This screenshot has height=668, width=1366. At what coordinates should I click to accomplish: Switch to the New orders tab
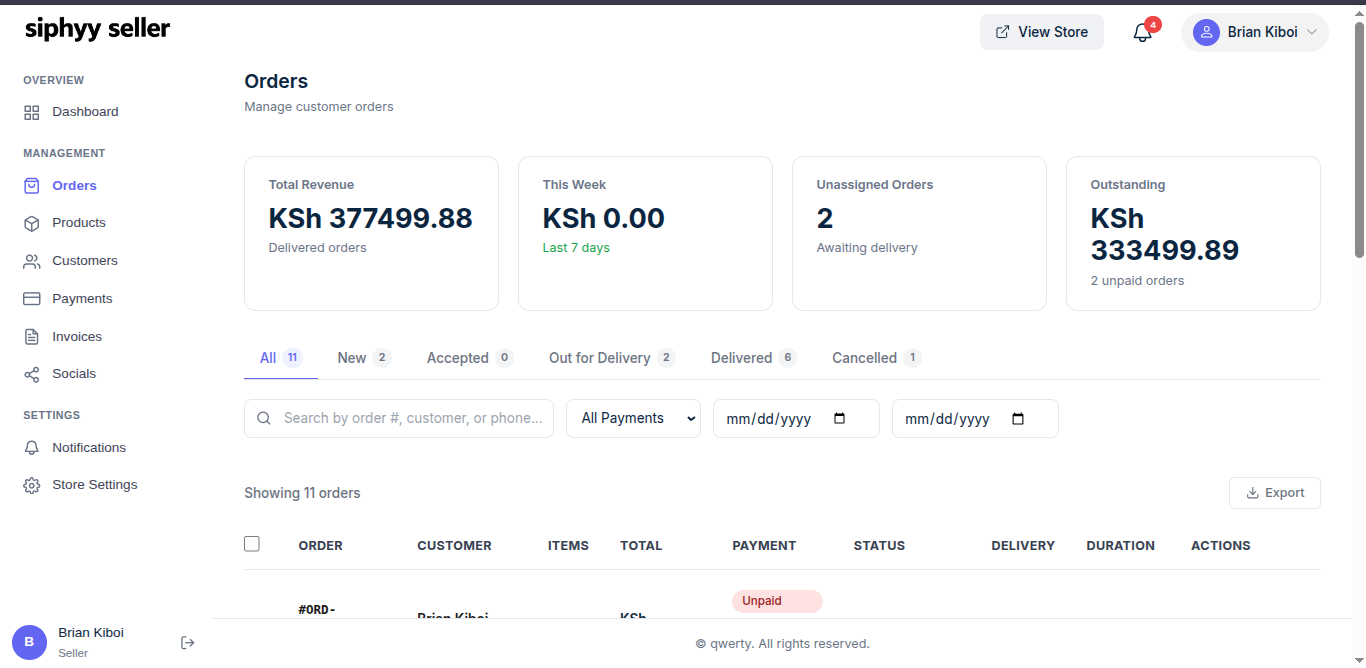point(364,358)
